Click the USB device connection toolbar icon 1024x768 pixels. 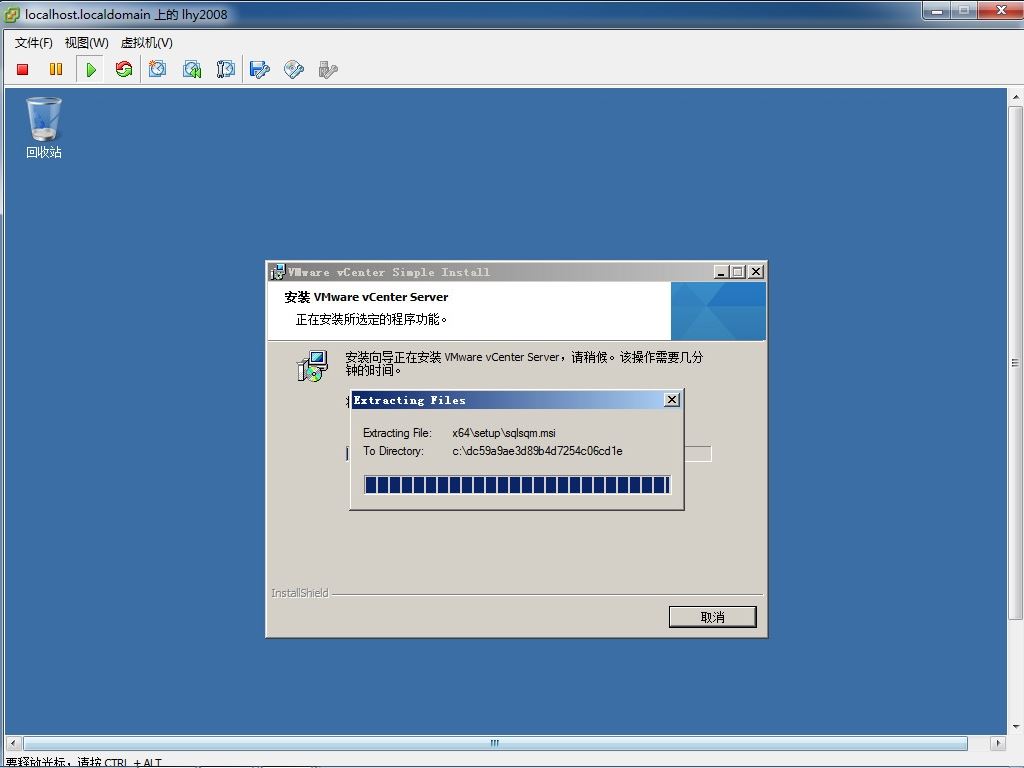[328, 69]
